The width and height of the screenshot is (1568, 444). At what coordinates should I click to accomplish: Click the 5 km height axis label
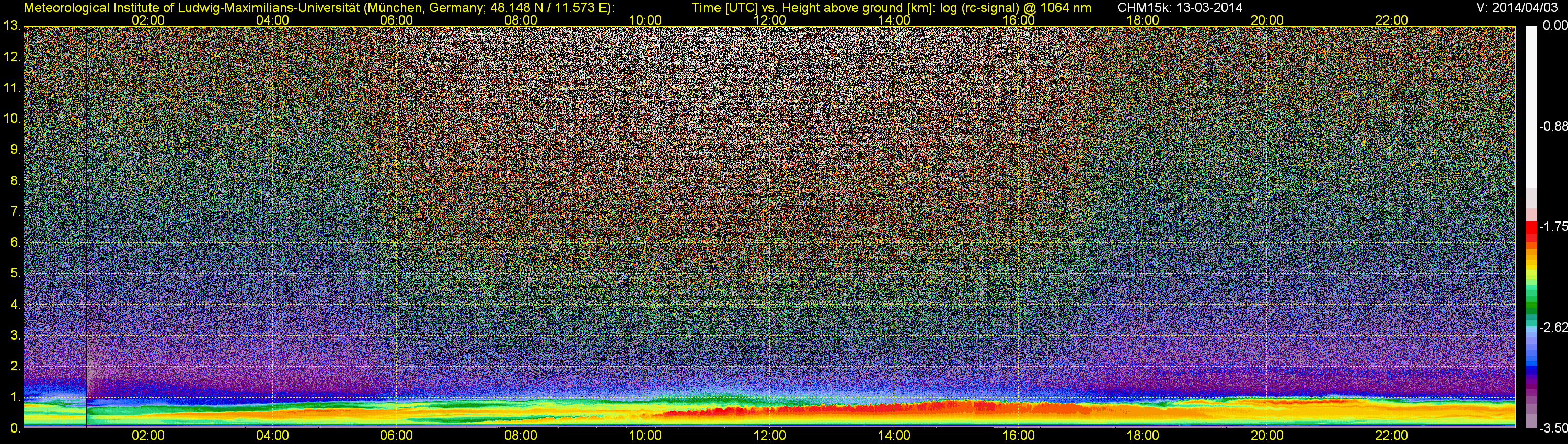[15, 274]
